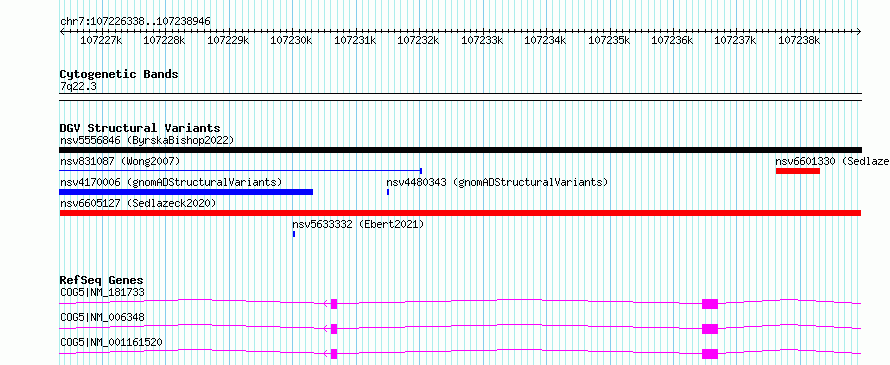The height and width of the screenshot is (365, 890).
Task: Open the COG5|NM_181733 transcript label
Action: tap(102, 292)
